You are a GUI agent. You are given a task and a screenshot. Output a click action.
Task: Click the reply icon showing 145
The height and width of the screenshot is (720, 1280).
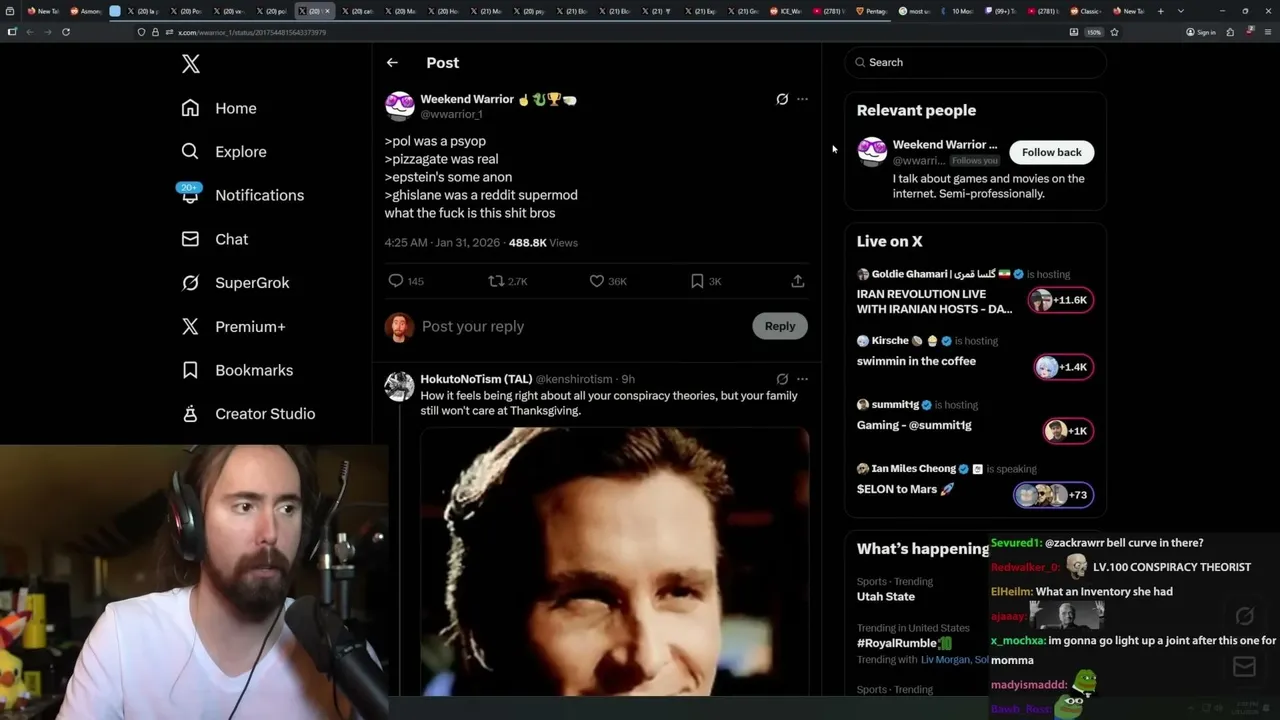click(396, 281)
